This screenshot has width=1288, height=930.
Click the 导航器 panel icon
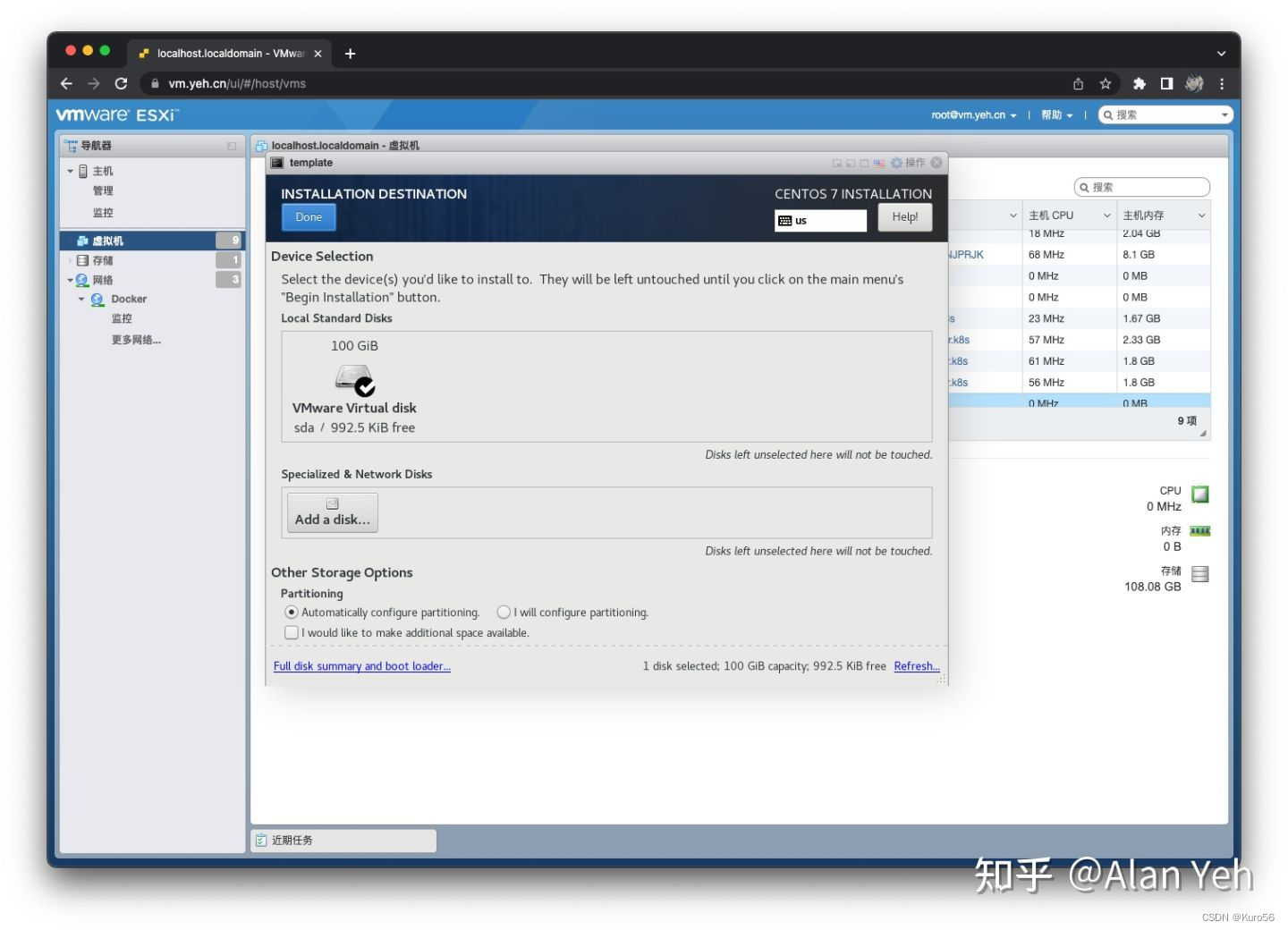coord(71,145)
